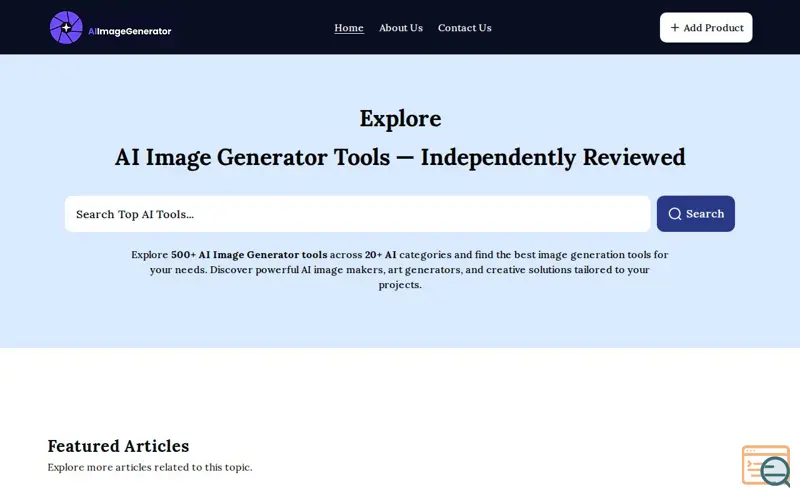Click 'Explore more articles related to this topic.'
The height and width of the screenshot is (500, 800).
coord(150,467)
